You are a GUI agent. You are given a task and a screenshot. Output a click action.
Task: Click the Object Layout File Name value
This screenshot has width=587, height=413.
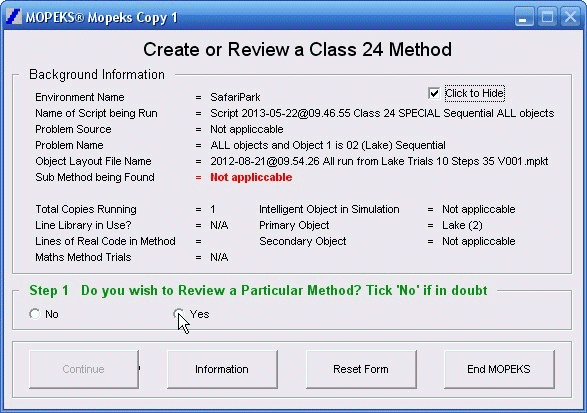(x=379, y=161)
